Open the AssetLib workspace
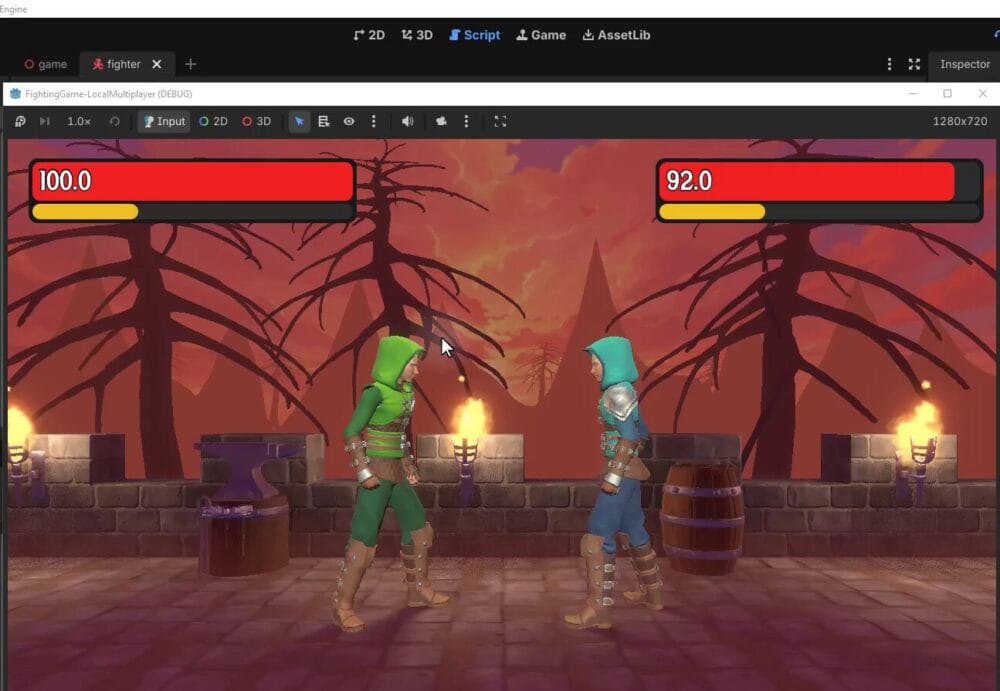Image resolution: width=1000 pixels, height=691 pixels. (x=616, y=35)
